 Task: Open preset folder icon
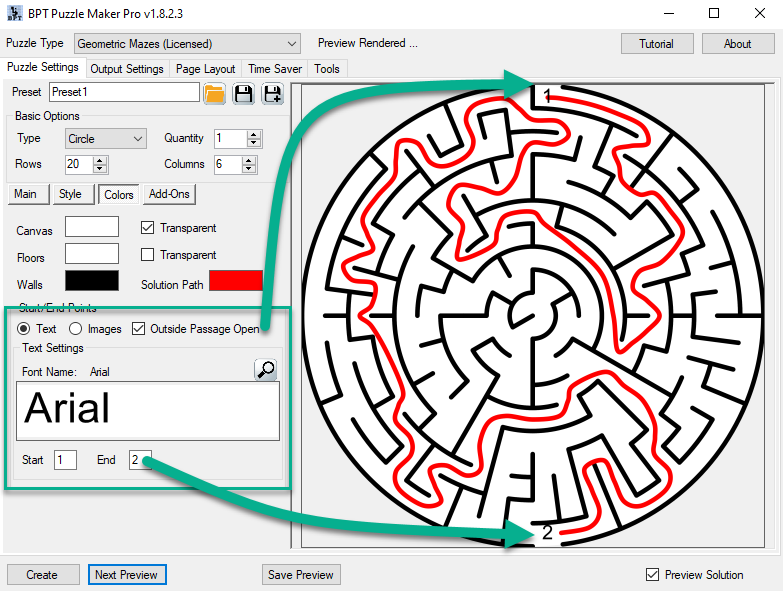214,94
